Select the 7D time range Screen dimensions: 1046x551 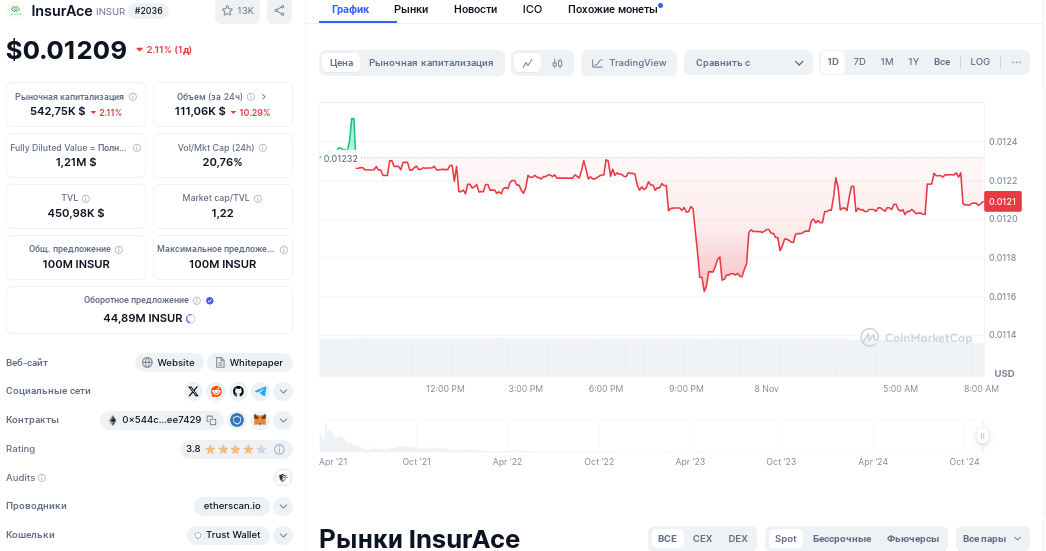[859, 62]
